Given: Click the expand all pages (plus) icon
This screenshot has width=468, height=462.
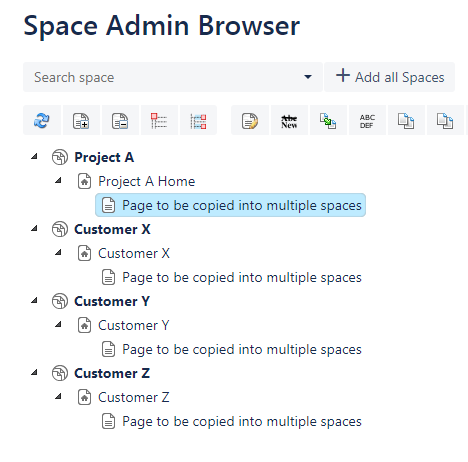Looking at the screenshot, I should pyautogui.click(x=81, y=120).
